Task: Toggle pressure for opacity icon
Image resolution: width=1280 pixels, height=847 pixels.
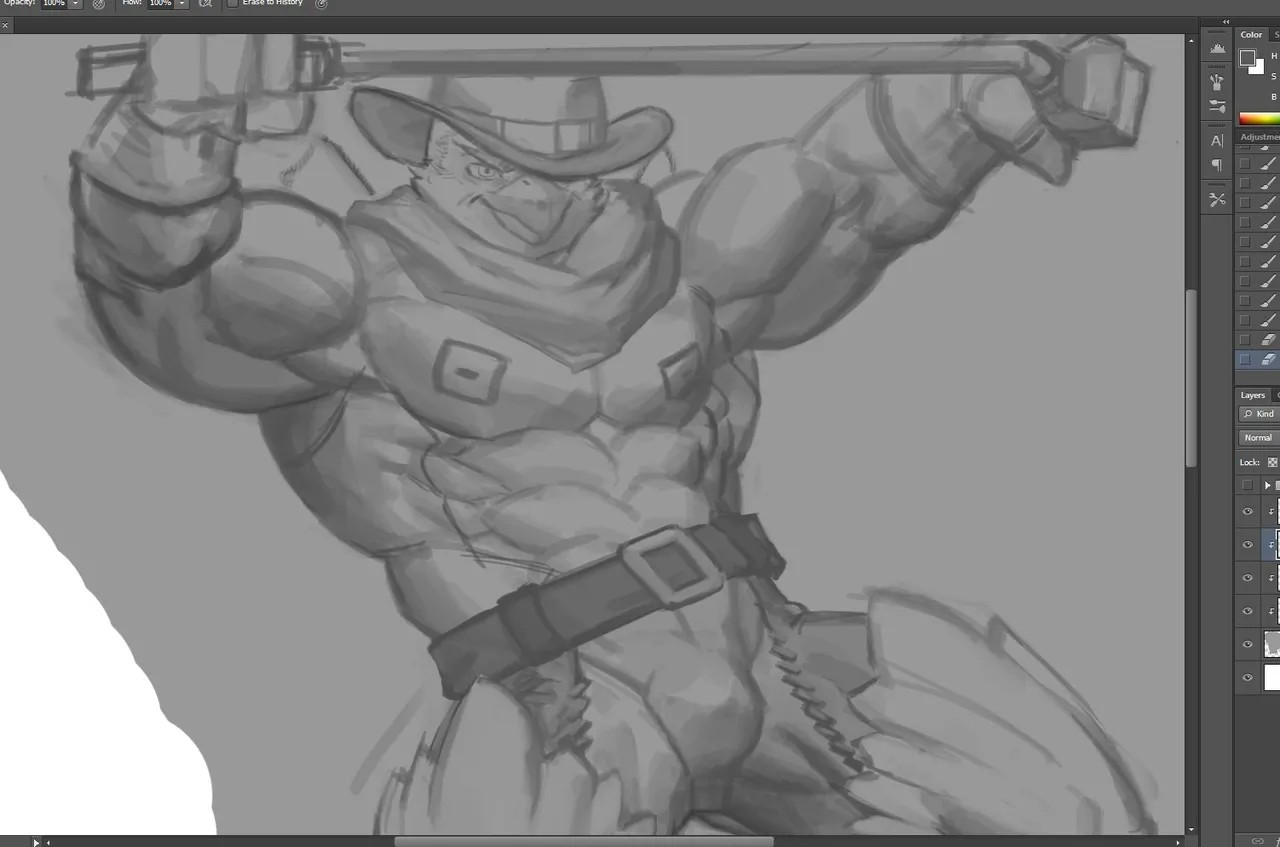Action: click(x=98, y=4)
